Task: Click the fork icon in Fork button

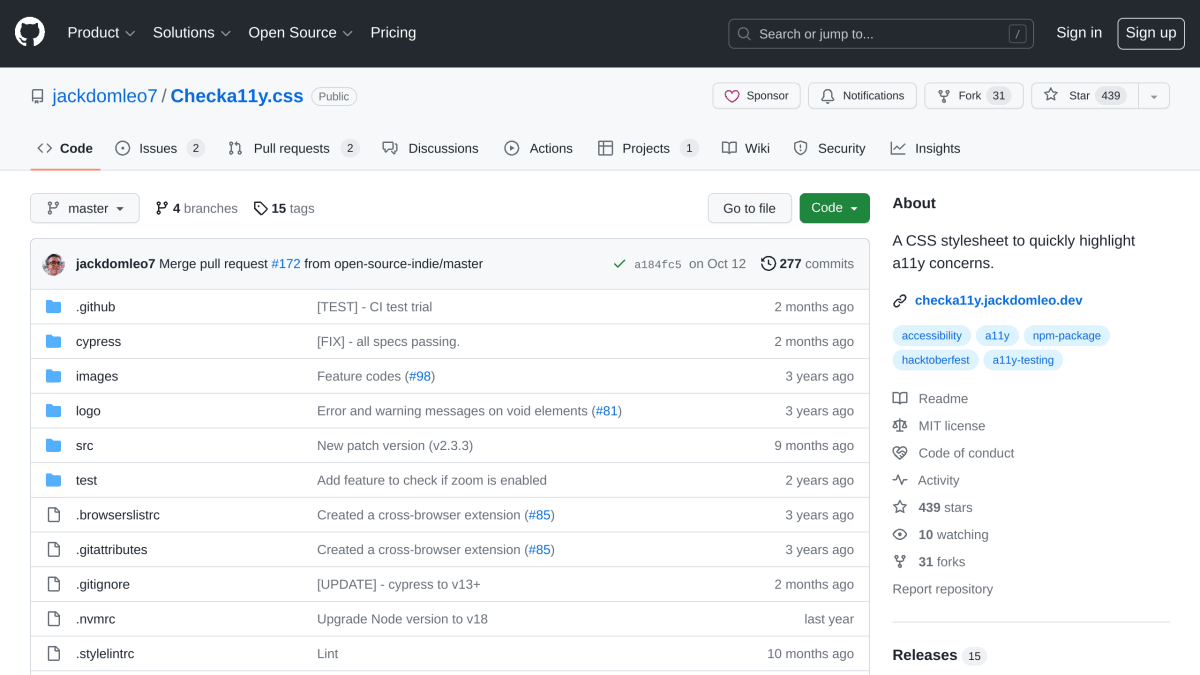Action: (943, 96)
